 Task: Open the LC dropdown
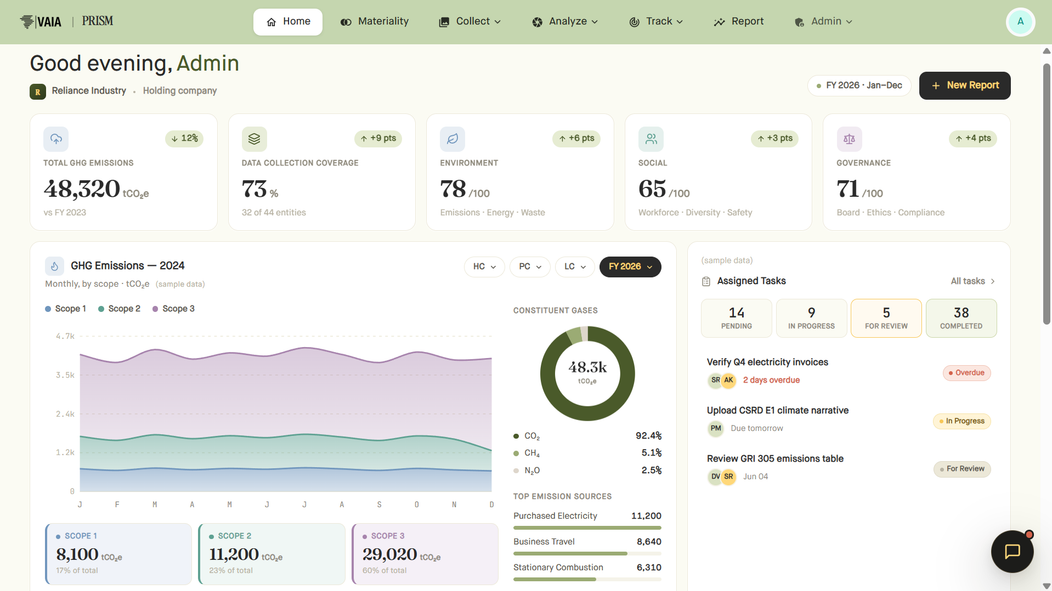point(575,267)
